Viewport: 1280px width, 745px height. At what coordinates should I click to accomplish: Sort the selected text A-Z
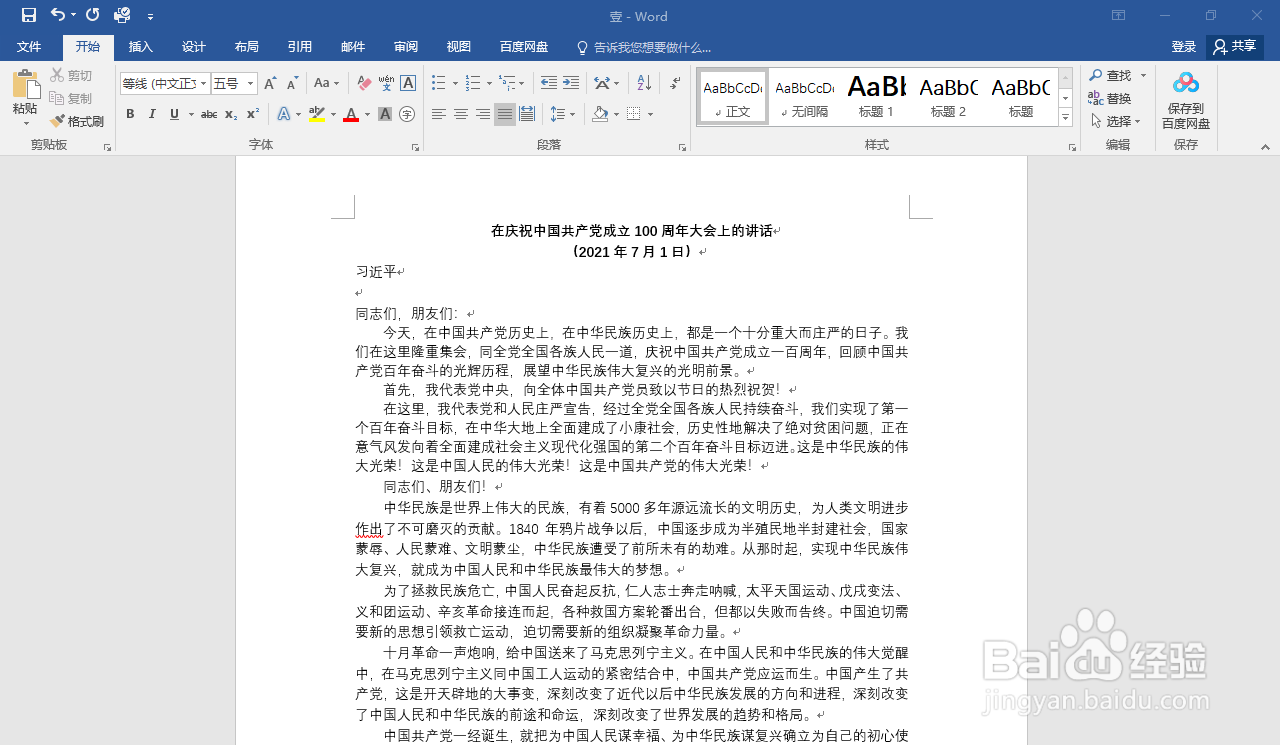(644, 84)
